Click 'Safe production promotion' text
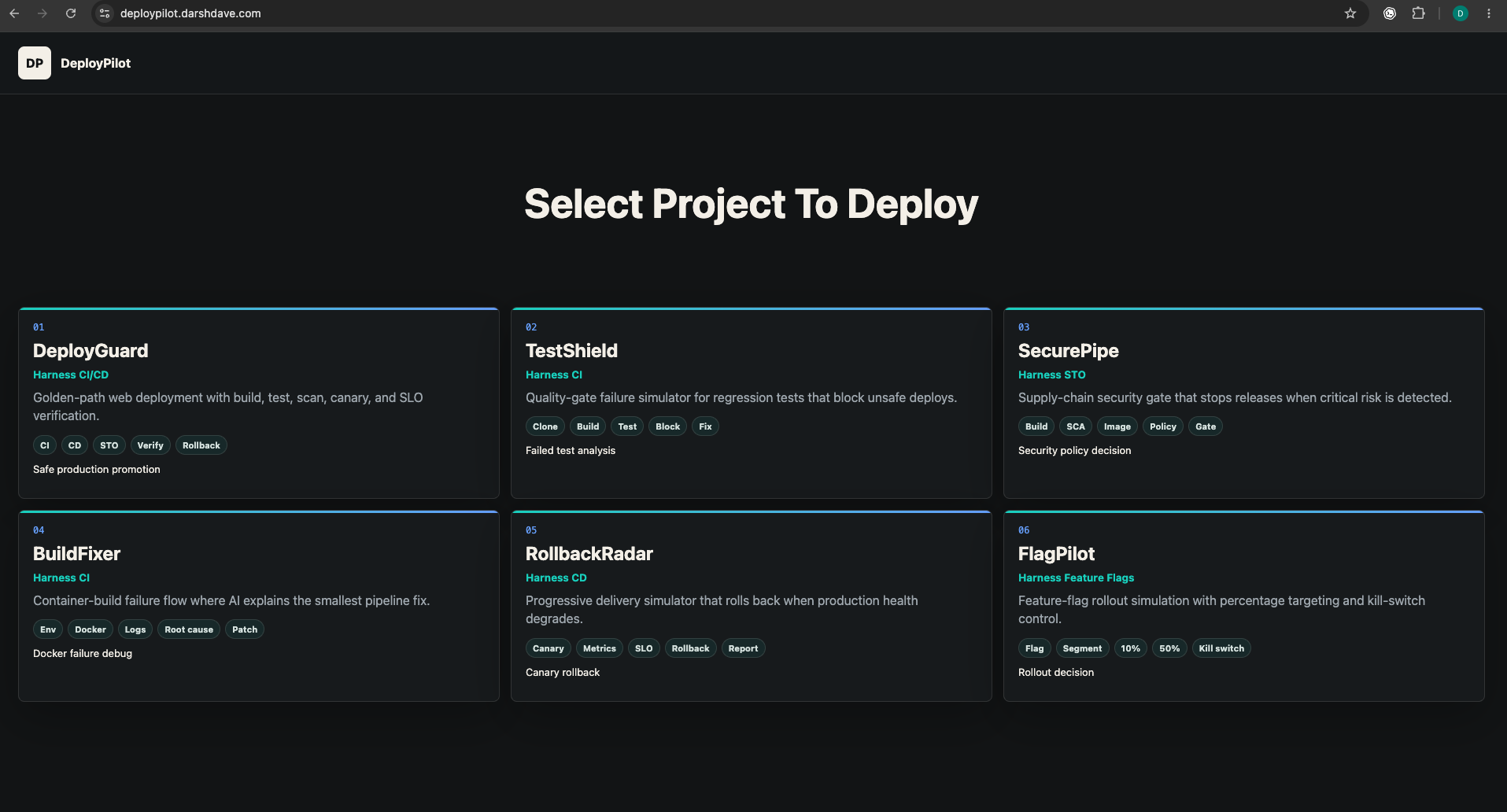1507x812 pixels. [x=97, y=469]
